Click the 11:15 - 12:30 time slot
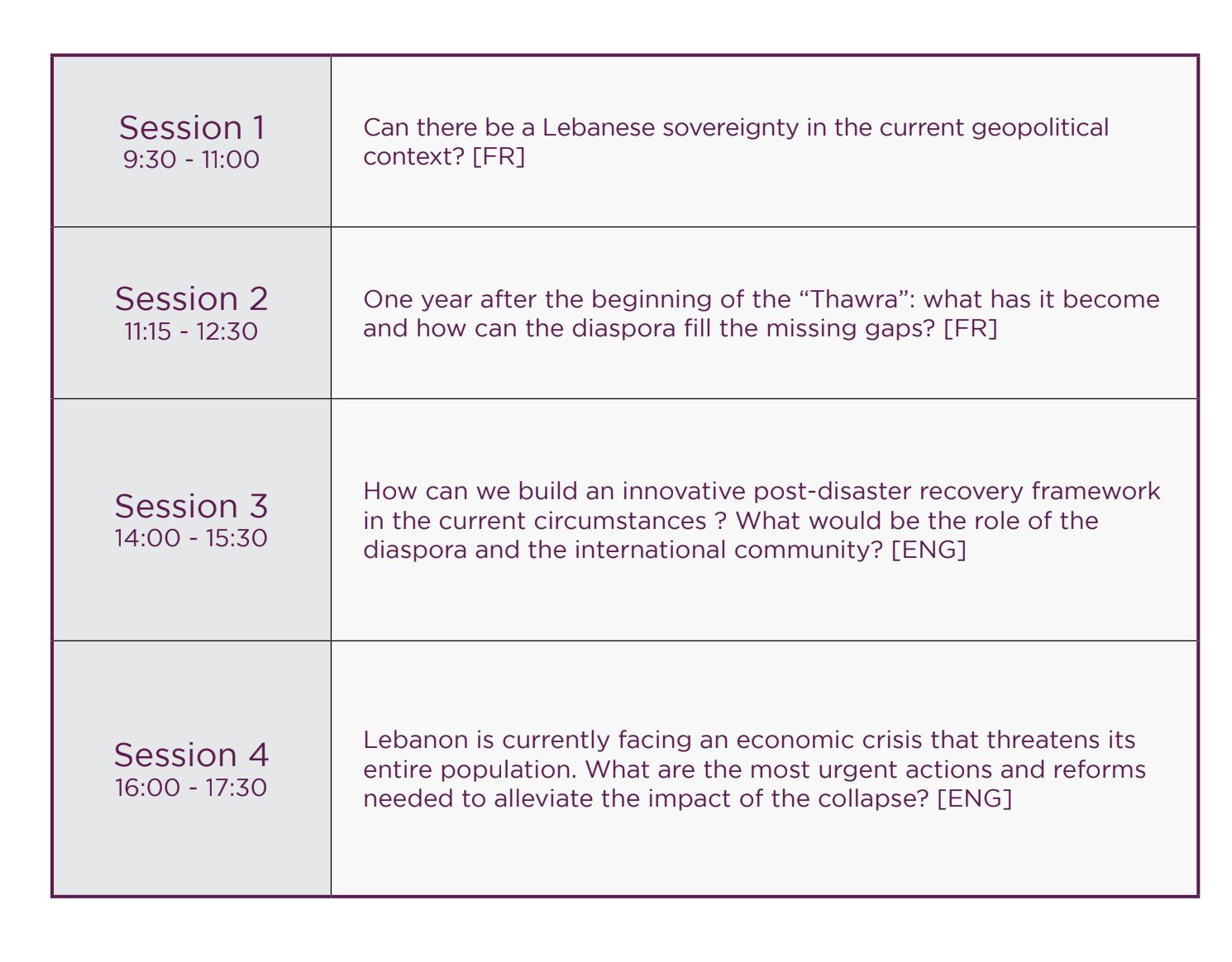1232x962 pixels. [x=192, y=331]
